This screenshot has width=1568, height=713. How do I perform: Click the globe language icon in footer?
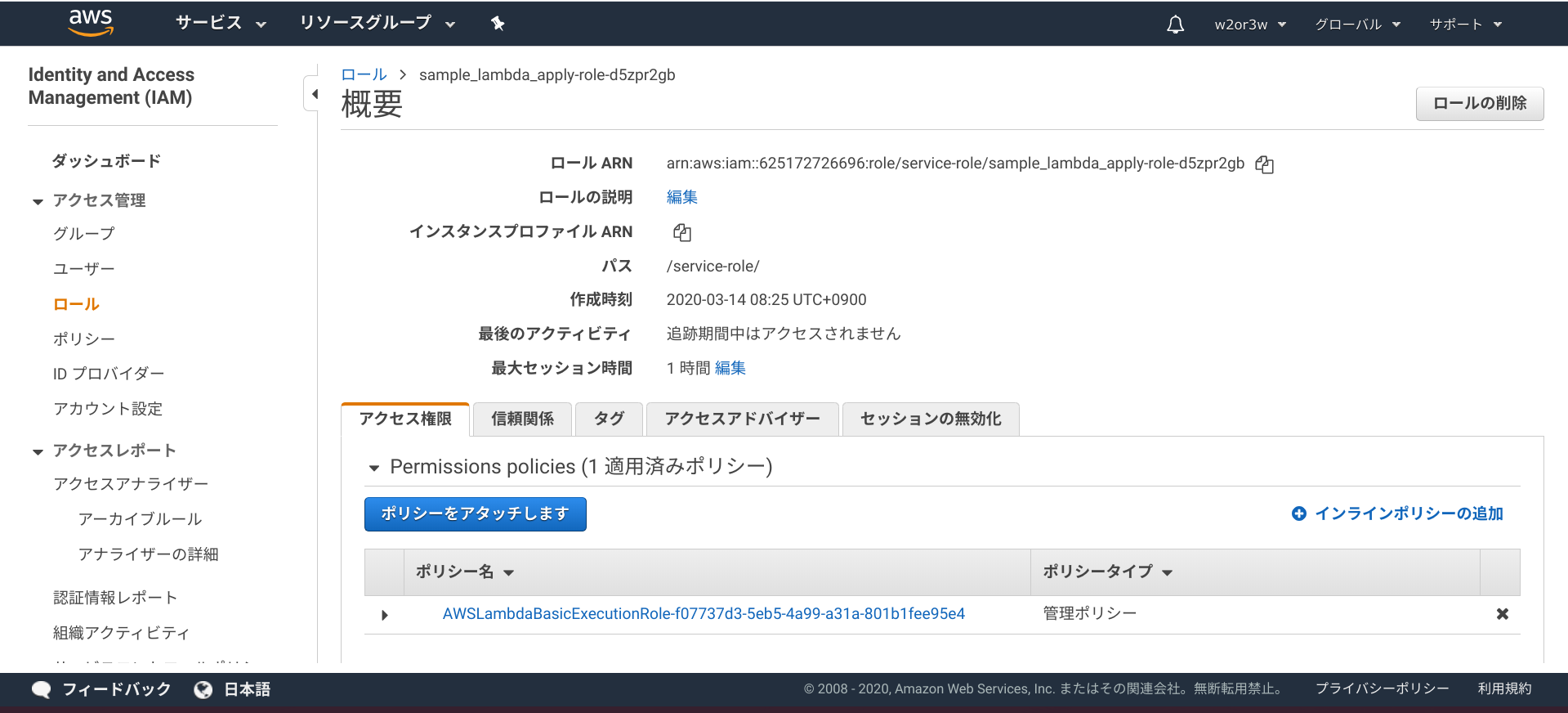pos(203,690)
